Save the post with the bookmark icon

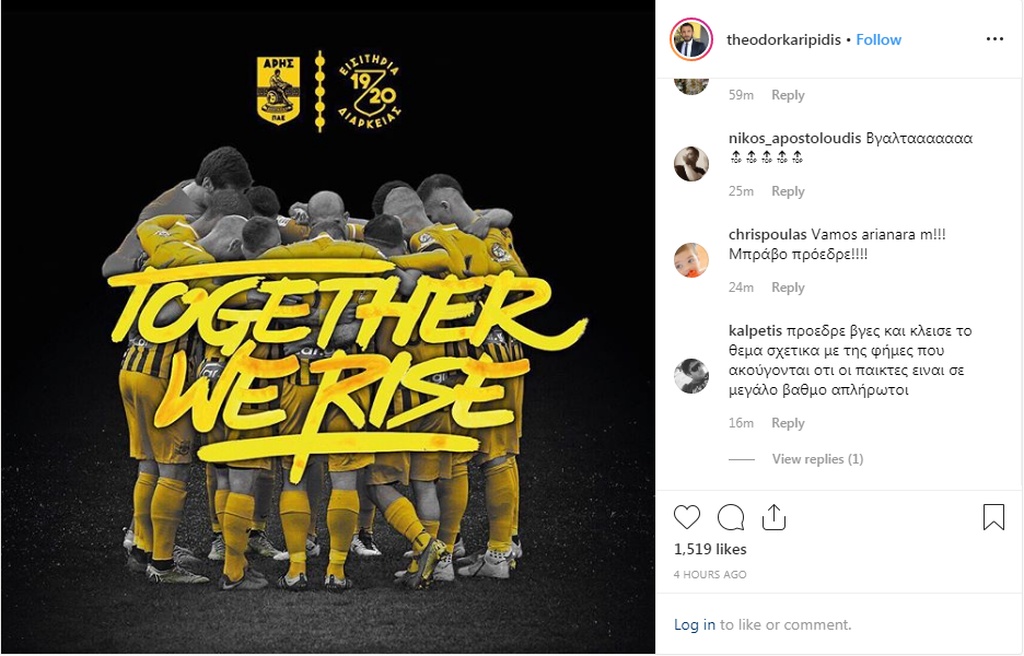click(x=993, y=516)
